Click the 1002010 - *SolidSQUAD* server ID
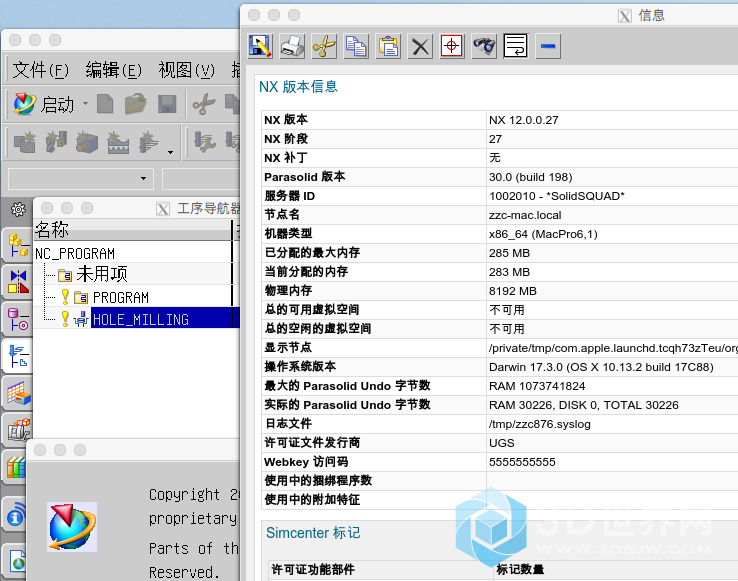The height and width of the screenshot is (581, 738). pyautogui.click(x=556, y=196)
